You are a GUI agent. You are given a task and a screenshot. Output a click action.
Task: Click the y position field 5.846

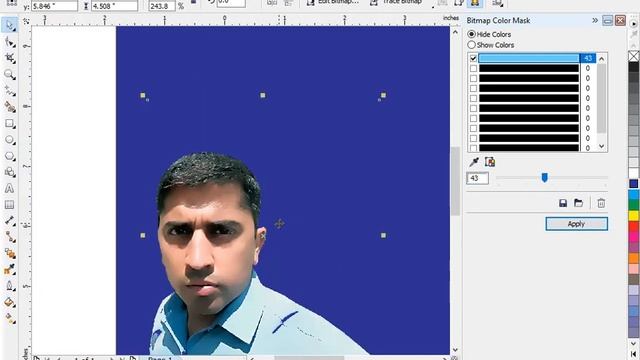point(54,5)
